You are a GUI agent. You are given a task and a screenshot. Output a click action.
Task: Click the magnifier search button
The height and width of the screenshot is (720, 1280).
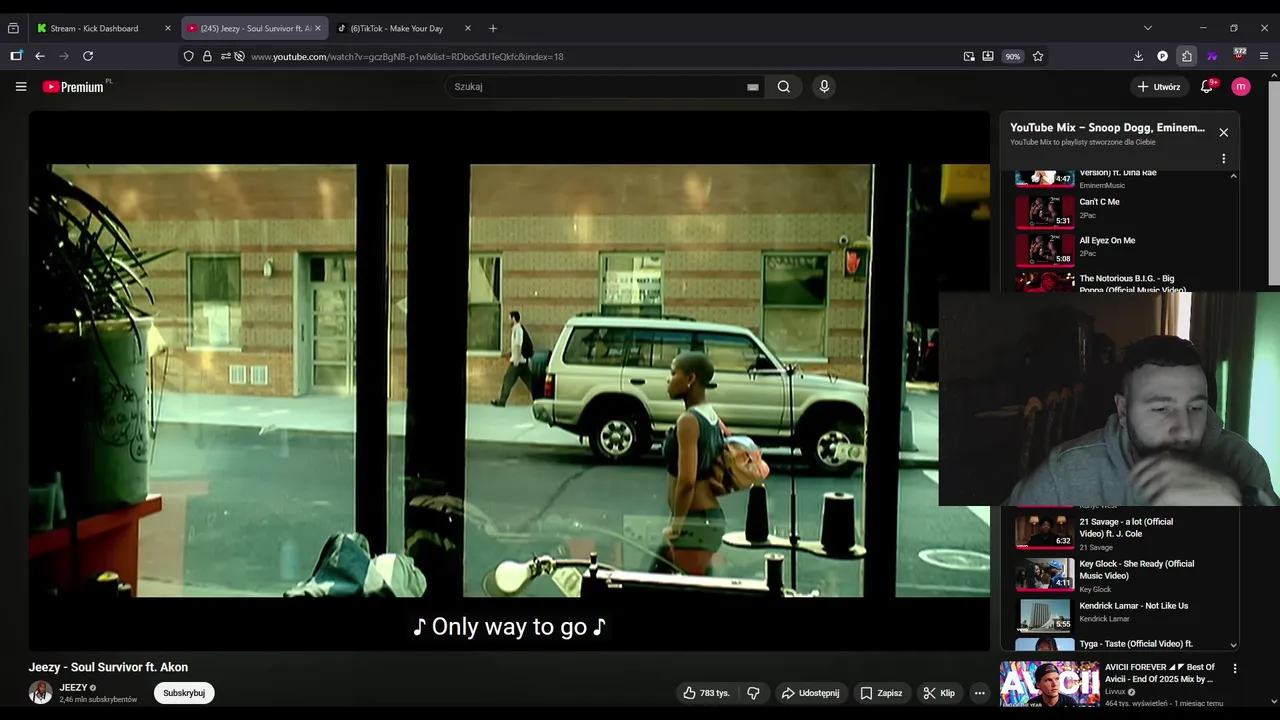click(x=784, y=87)
